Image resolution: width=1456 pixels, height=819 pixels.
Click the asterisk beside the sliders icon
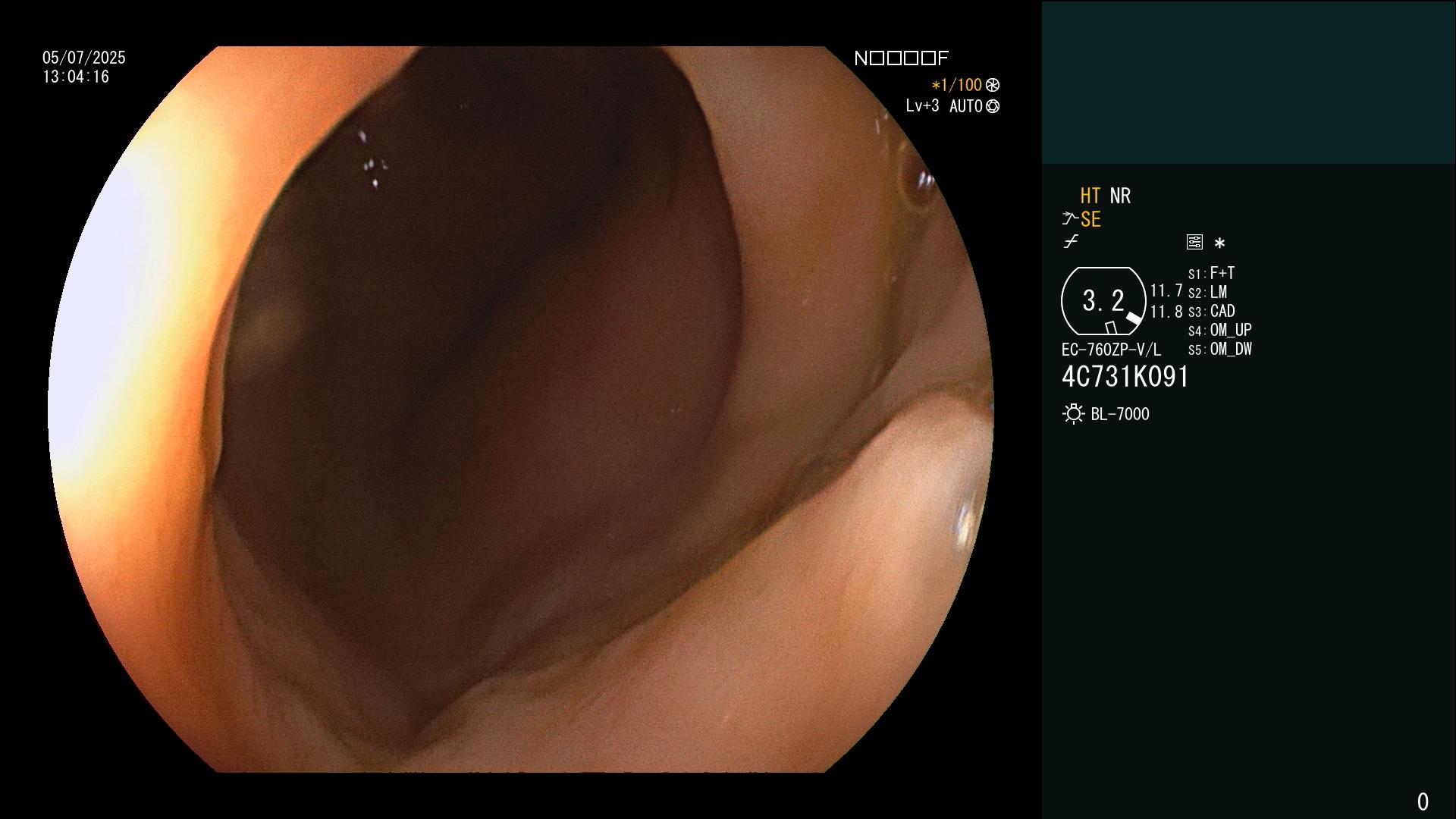click(1219, 243)
